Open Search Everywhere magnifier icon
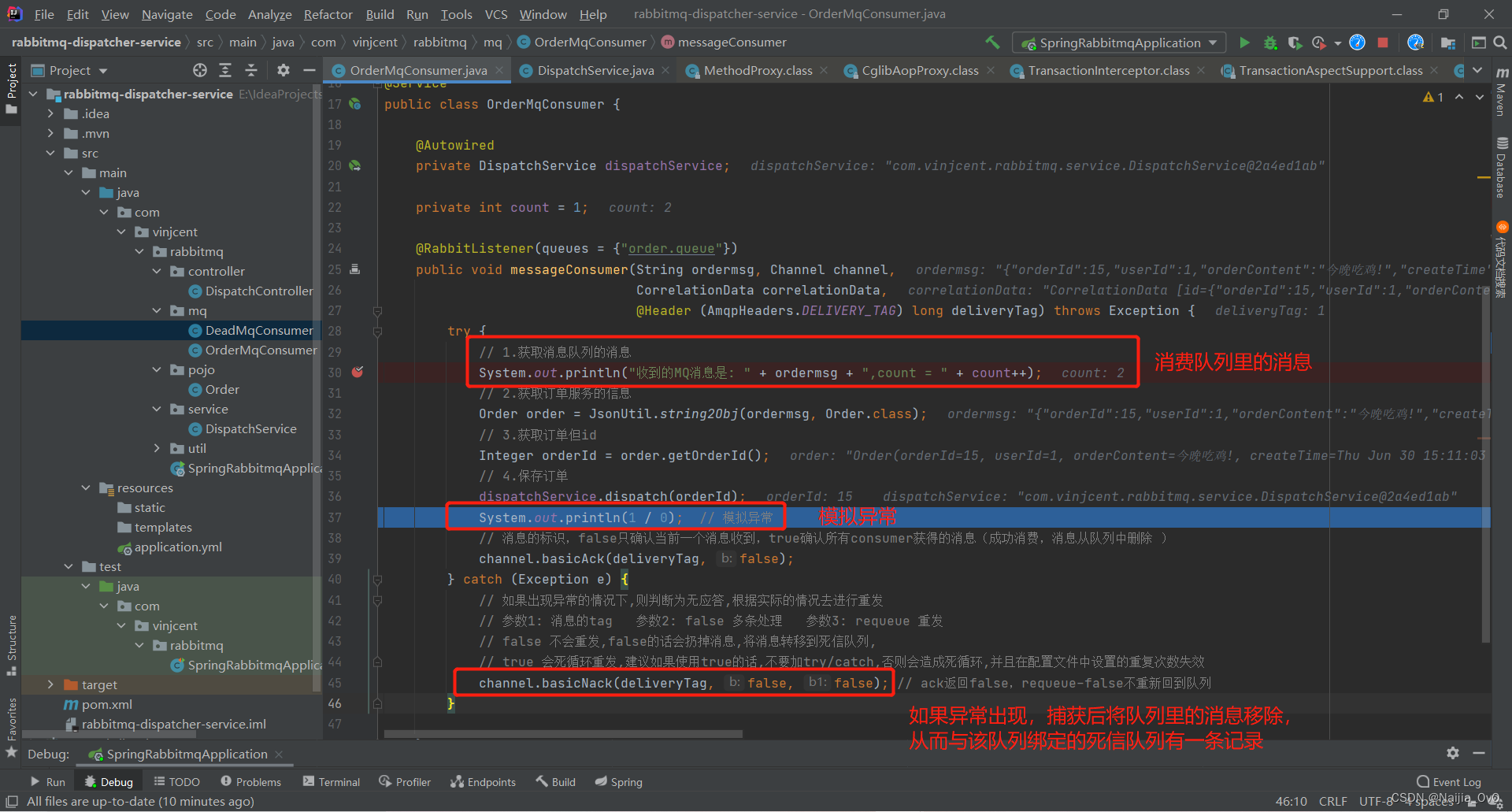1512x812 pixels. (1500, 43)
